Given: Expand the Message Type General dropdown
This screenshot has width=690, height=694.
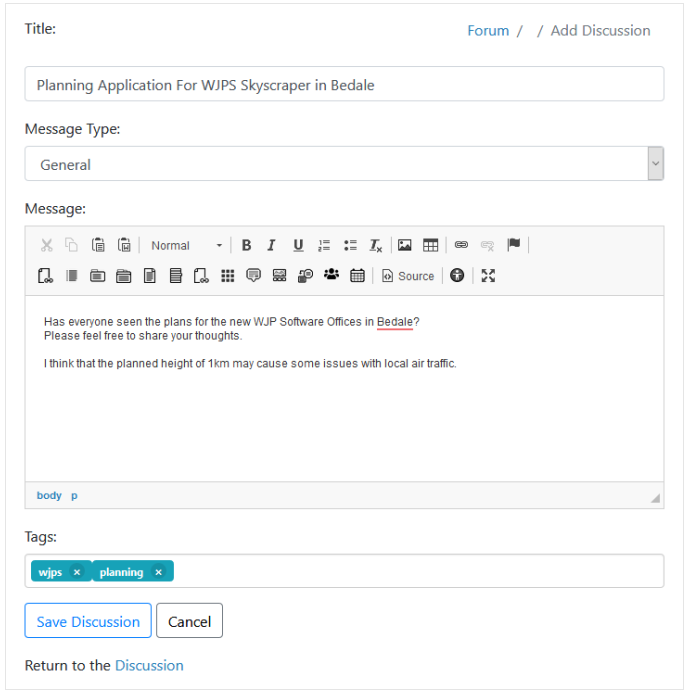Looking at the screenshot, I should point(344,164).
